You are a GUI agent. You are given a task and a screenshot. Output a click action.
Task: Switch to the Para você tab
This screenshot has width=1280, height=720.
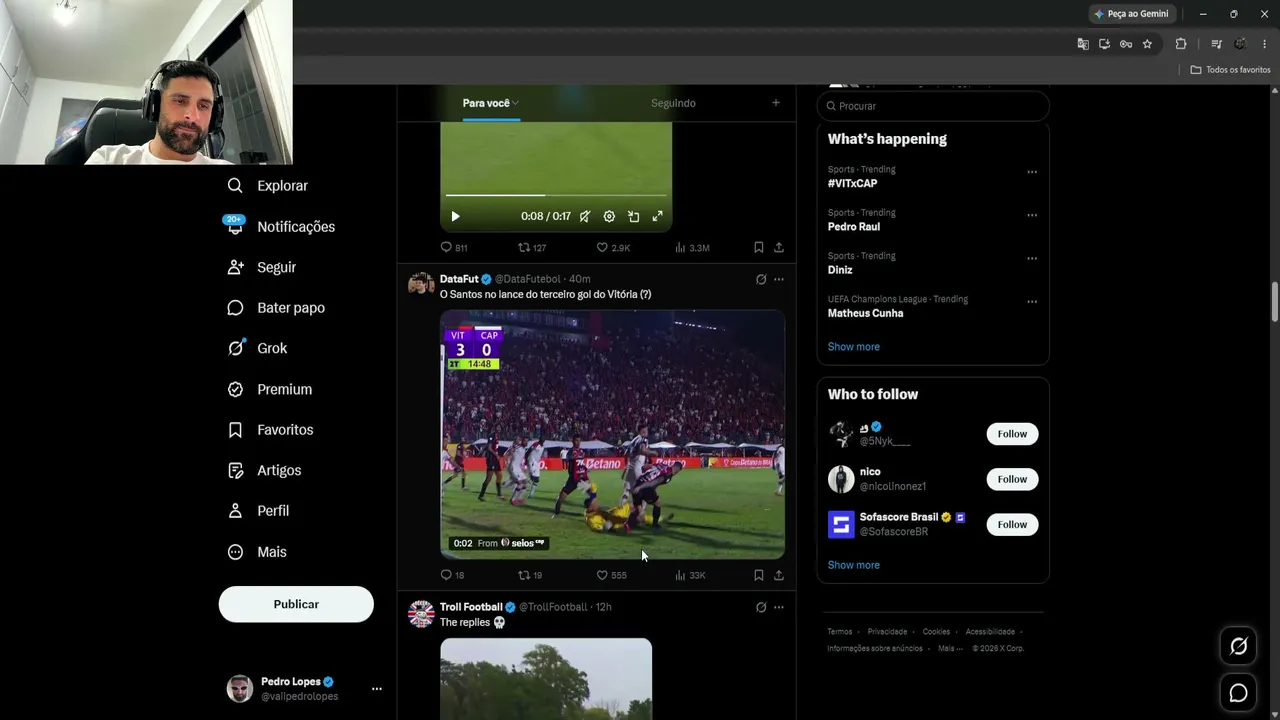[491, 103]
